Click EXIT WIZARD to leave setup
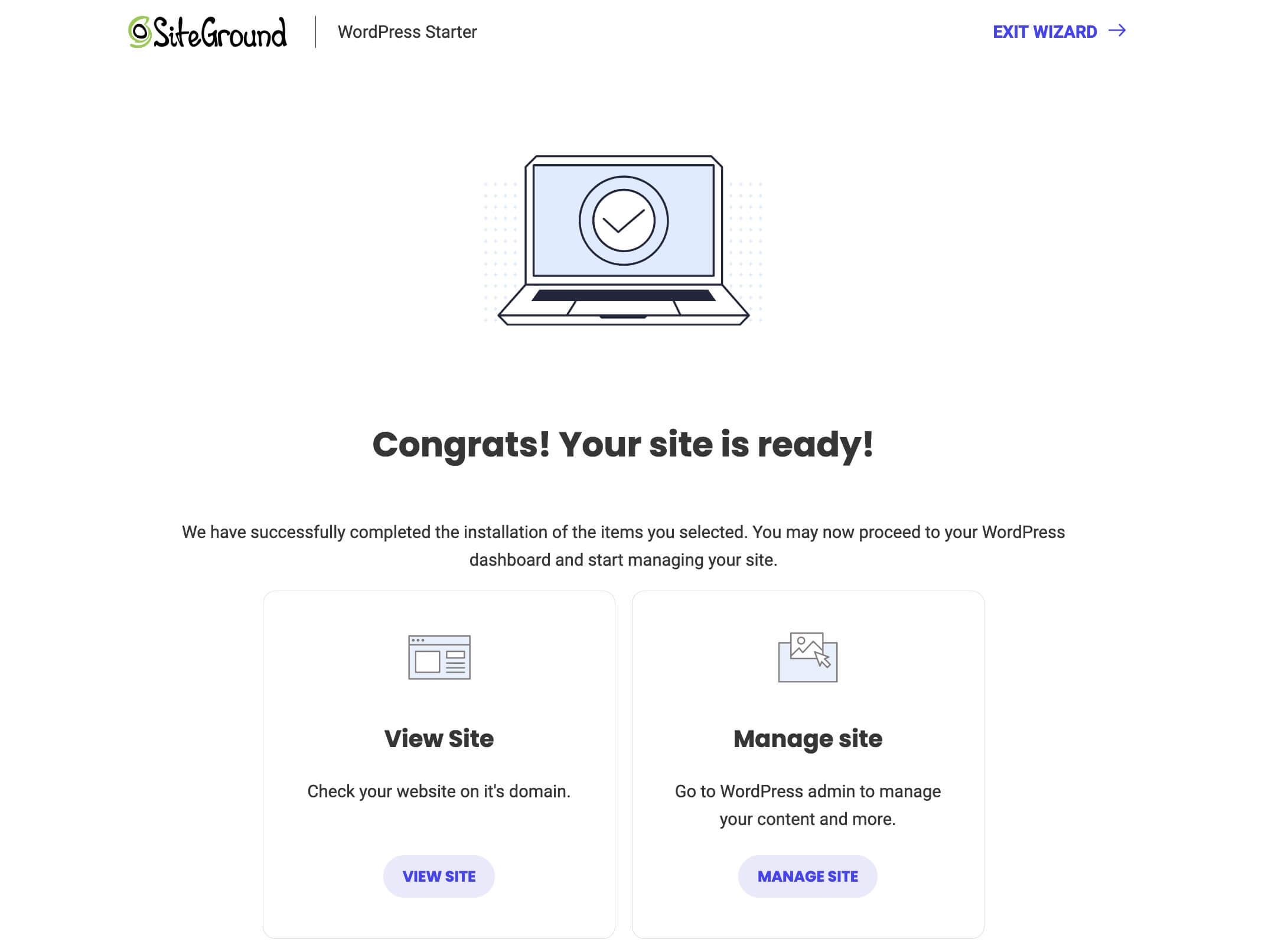The width and height of the screenshot is (1278, 952). coord(1058,32)
